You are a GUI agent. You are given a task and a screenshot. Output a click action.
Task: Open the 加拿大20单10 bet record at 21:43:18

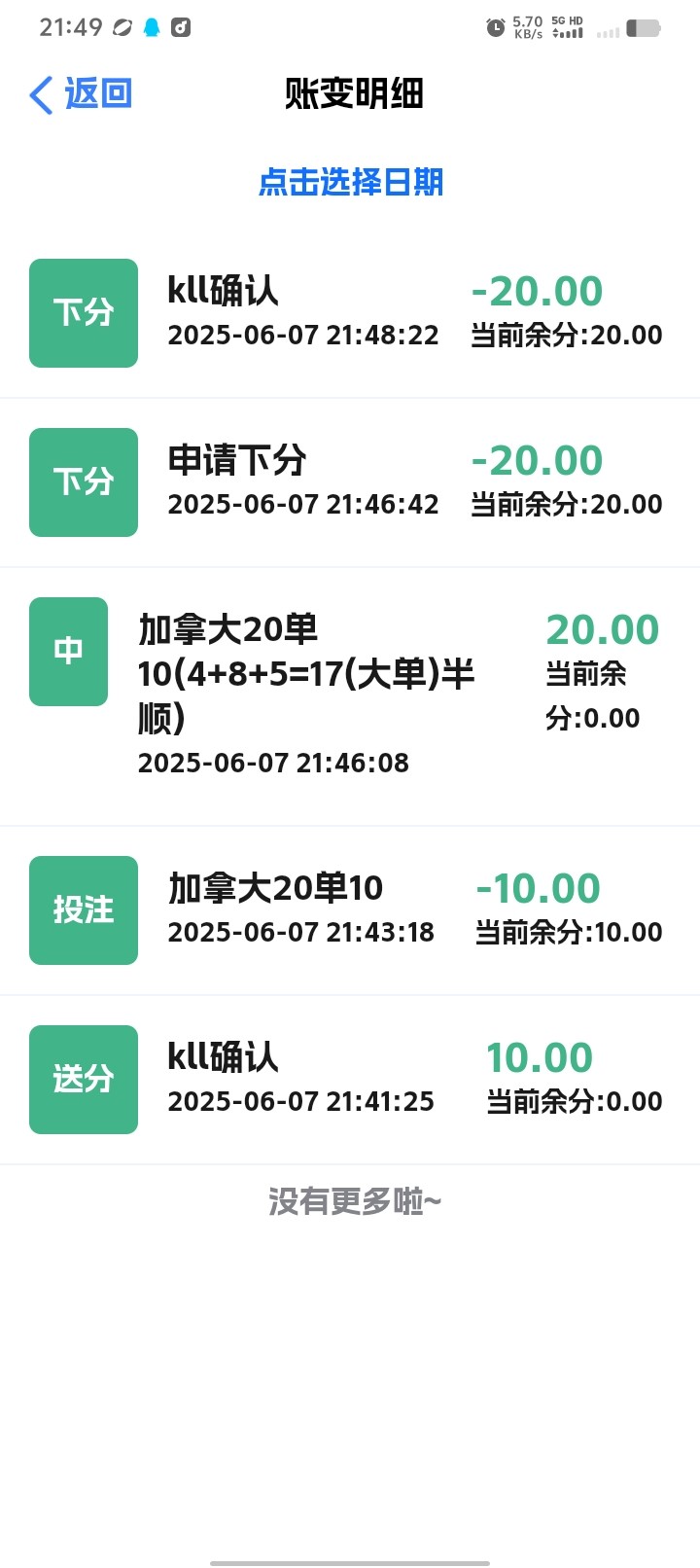pyautogui.click(x=276, y=888)
